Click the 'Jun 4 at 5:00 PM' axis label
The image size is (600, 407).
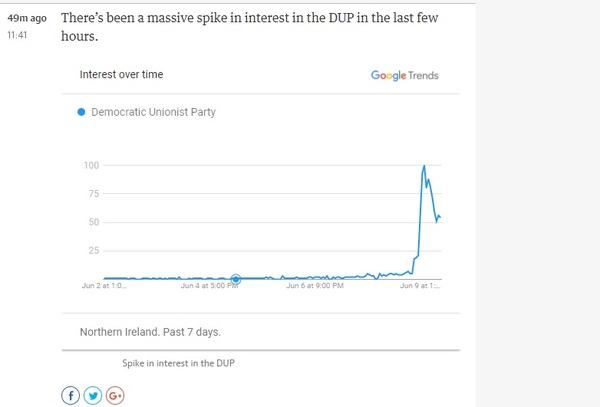209,286
